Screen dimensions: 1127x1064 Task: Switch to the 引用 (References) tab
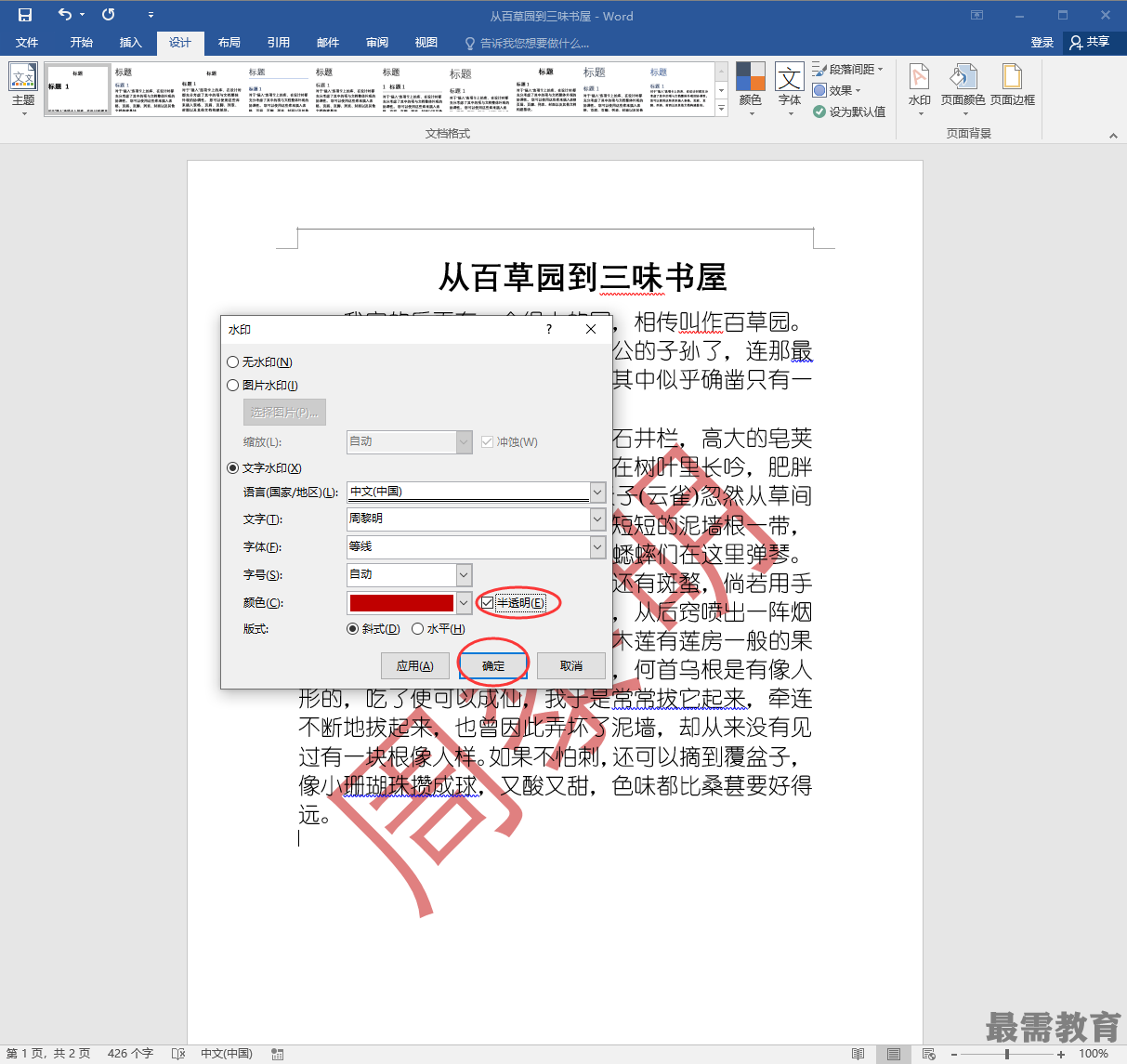(x=279, y=43)
